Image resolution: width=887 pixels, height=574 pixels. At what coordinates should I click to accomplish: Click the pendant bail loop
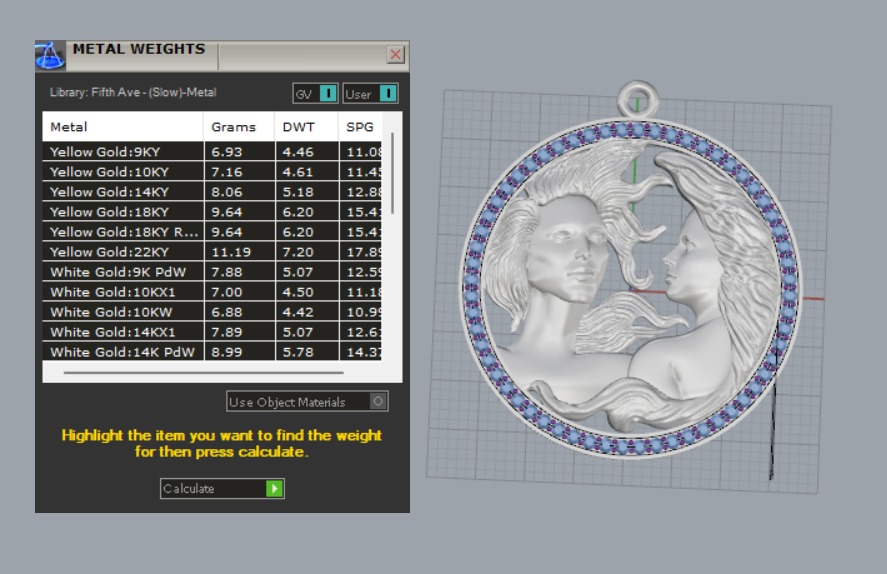pyautogui.click(x=638, y=99)
